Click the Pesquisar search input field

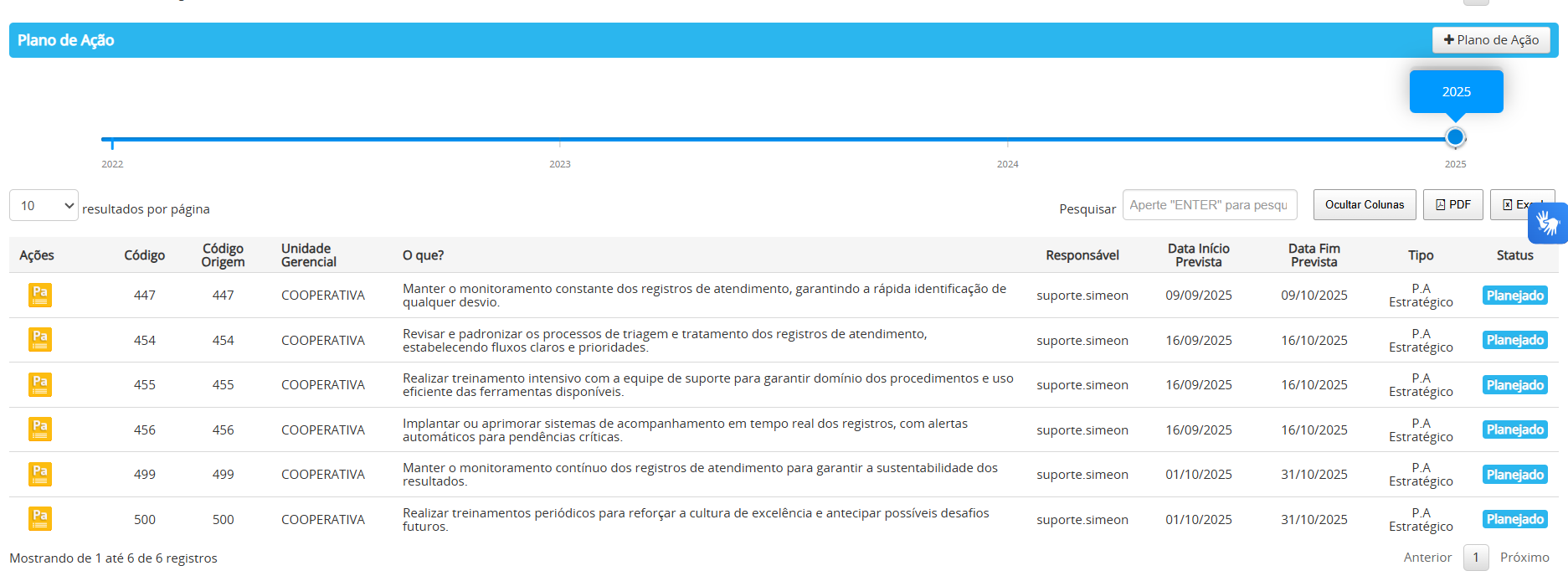(x=1209, y=205)
